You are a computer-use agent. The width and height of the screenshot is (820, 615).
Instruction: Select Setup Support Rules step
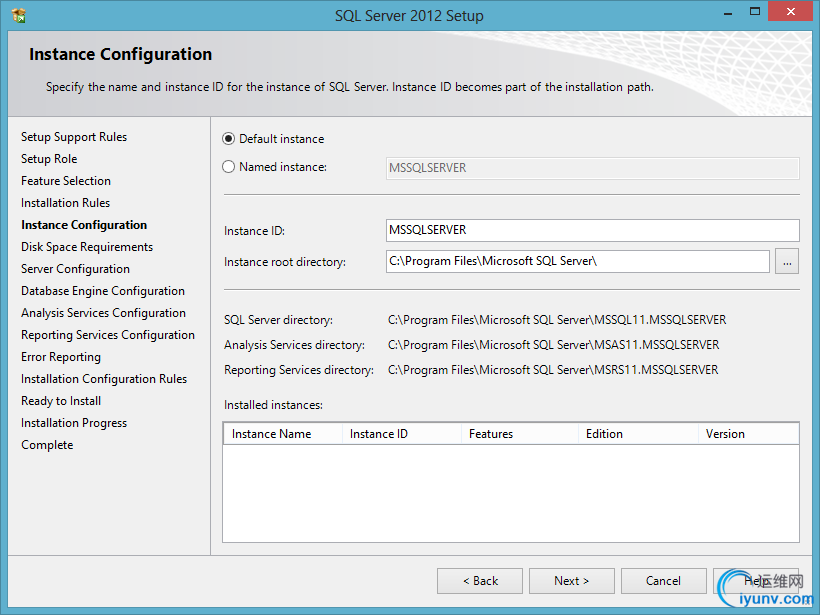click(74, 137)
